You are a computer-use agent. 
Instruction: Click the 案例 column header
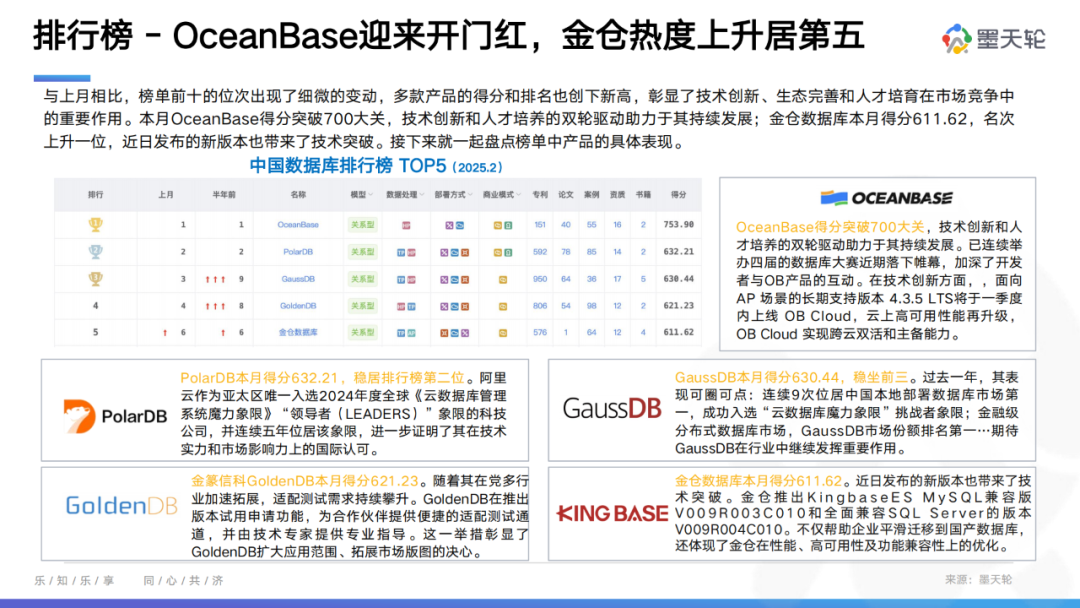pyautogui.click(x=592, y=195)
